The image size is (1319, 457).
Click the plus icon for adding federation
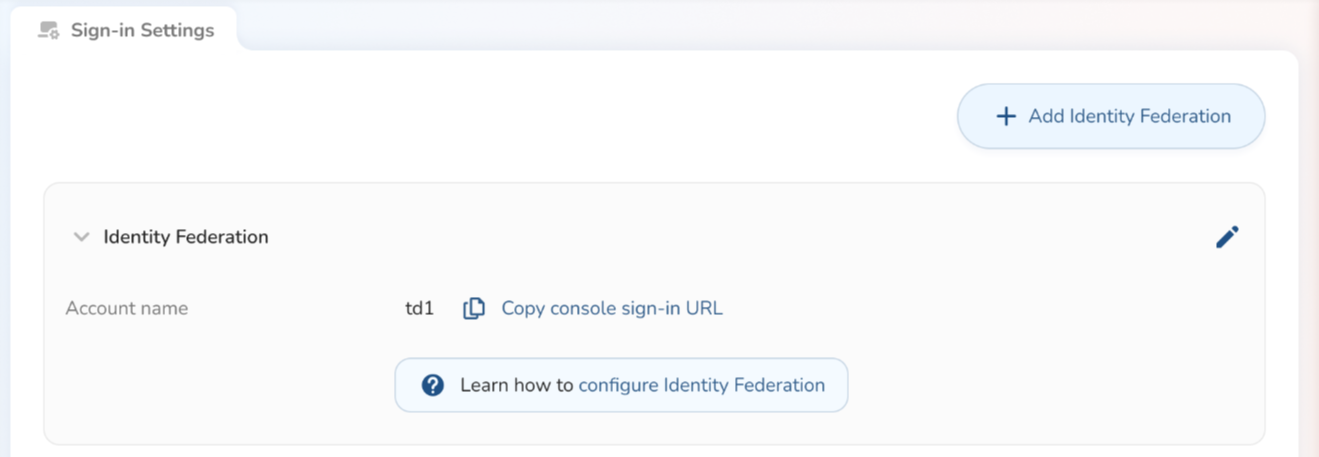[1006, 117]
